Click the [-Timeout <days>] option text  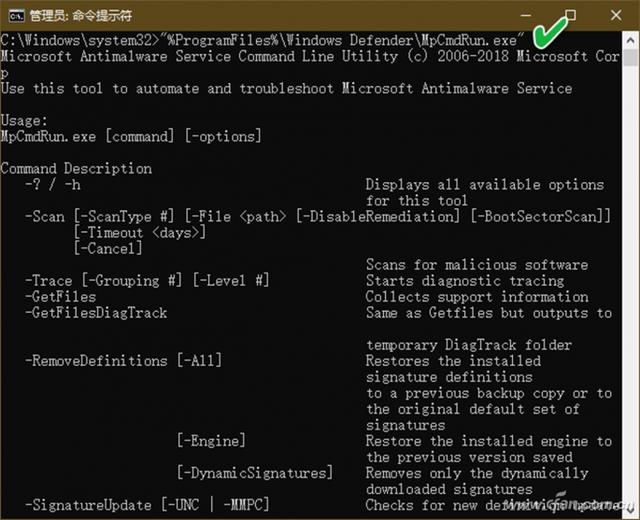click(x=140, y=233)
